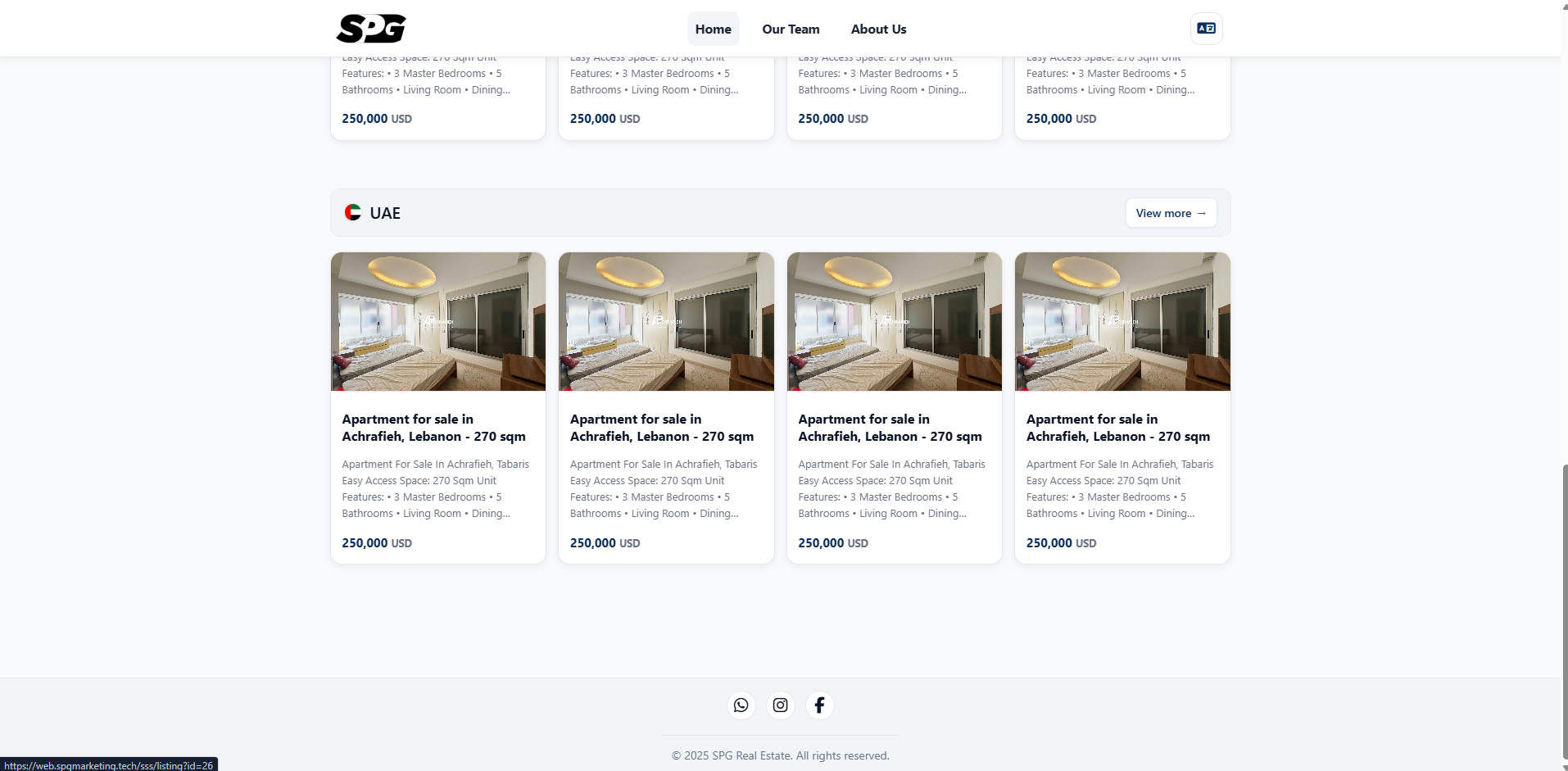Click the page vertical scrollbar thumb
This screenshot has width=1568, height=771.
(x=1564, y=615)
